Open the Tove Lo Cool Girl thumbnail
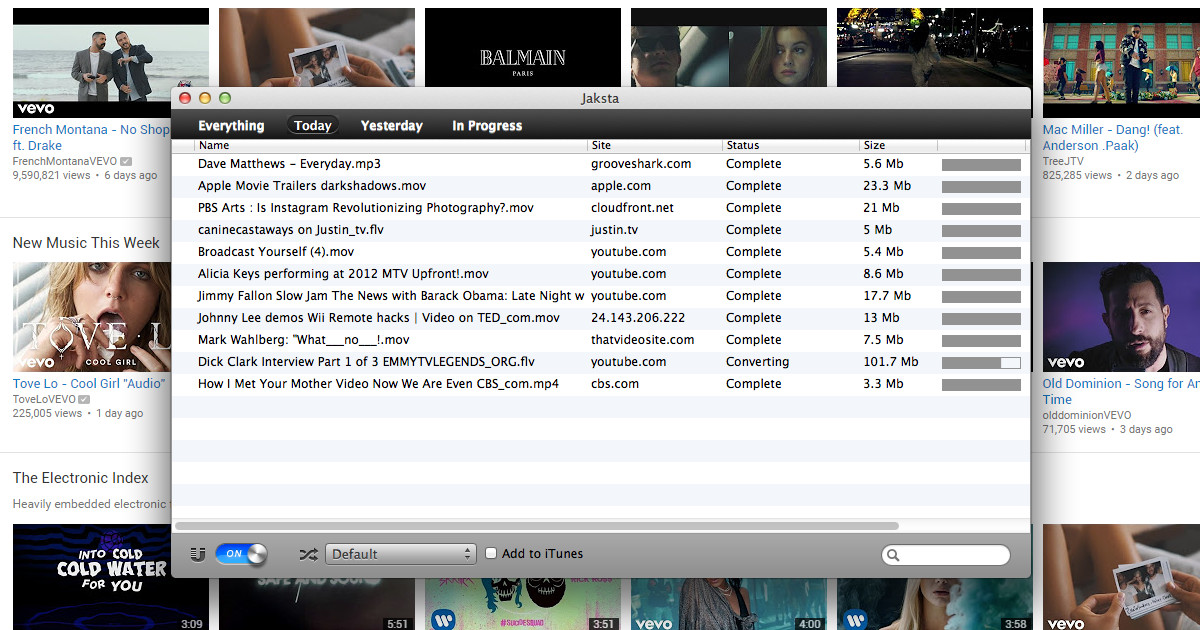1200x630 pixels. (92, 317)
